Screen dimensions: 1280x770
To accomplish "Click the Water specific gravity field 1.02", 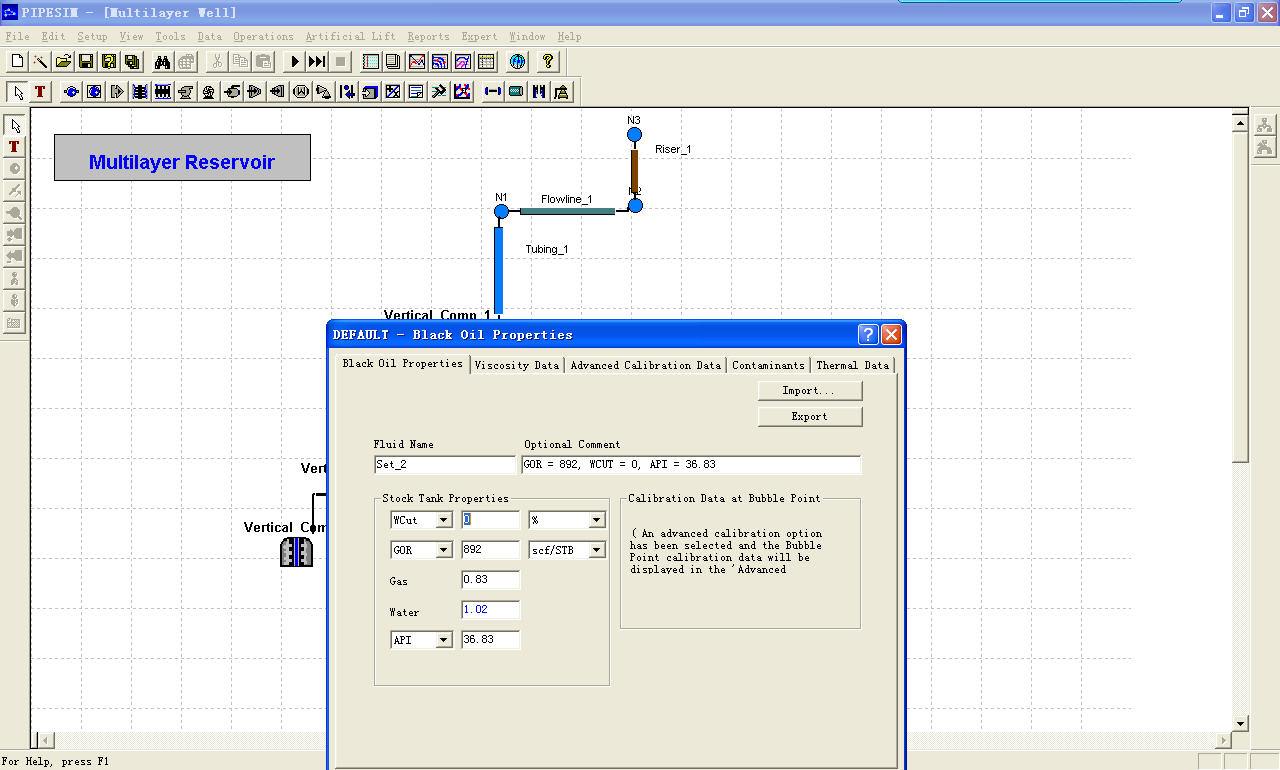I will [491, 610].
